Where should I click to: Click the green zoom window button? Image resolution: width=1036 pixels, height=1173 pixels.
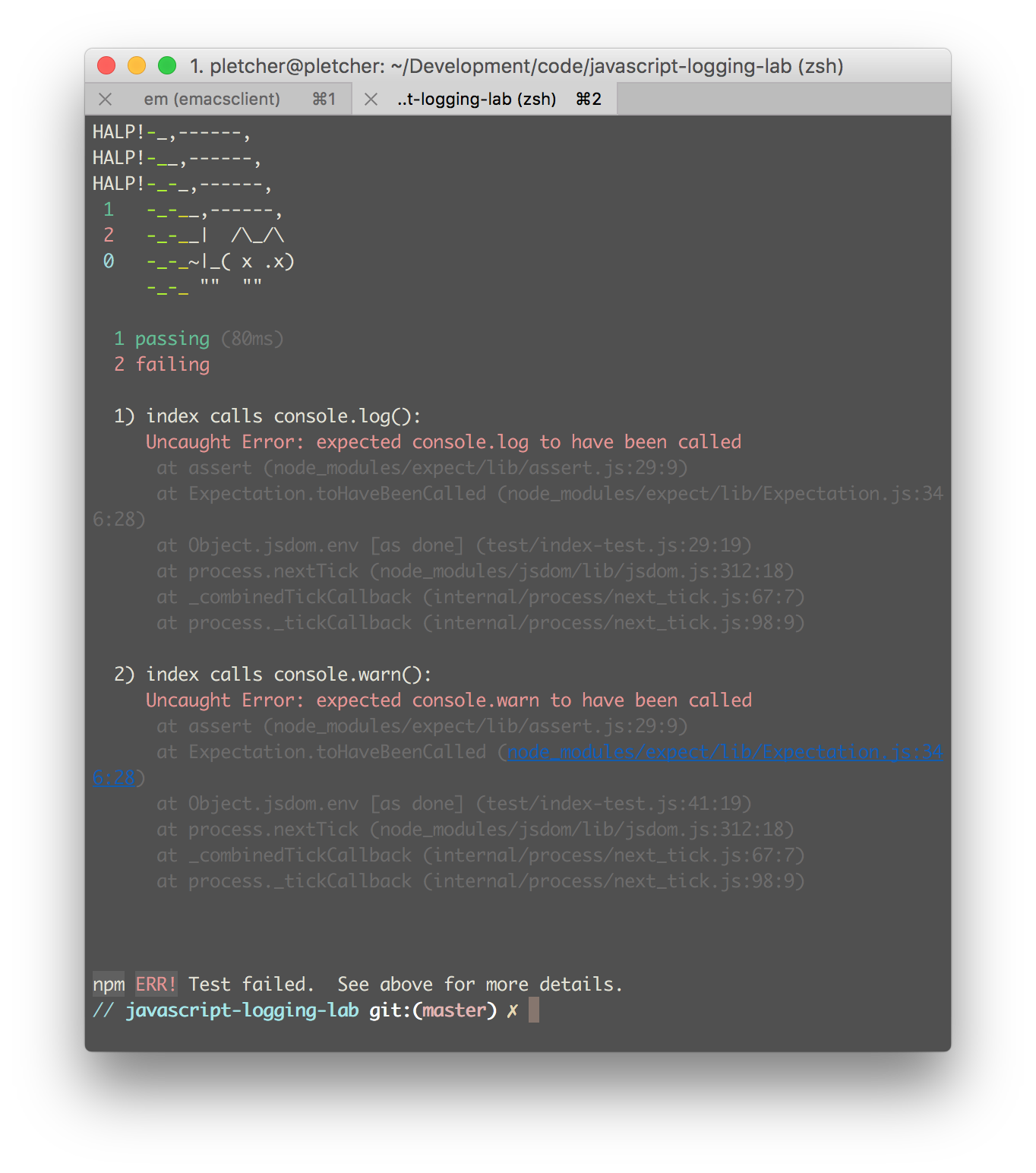point(167,66)
